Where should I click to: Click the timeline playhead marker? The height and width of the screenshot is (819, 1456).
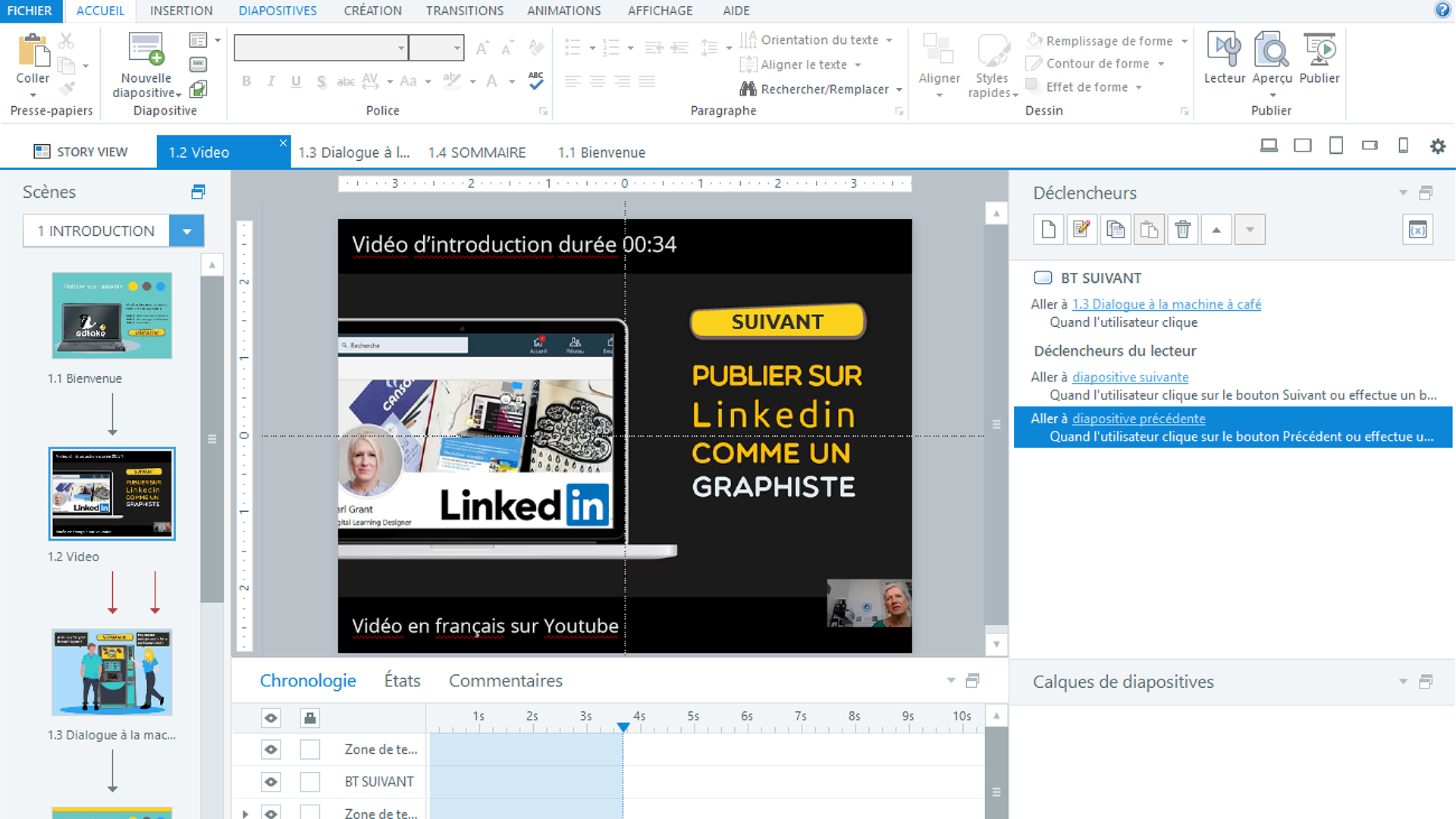point(623,726)
